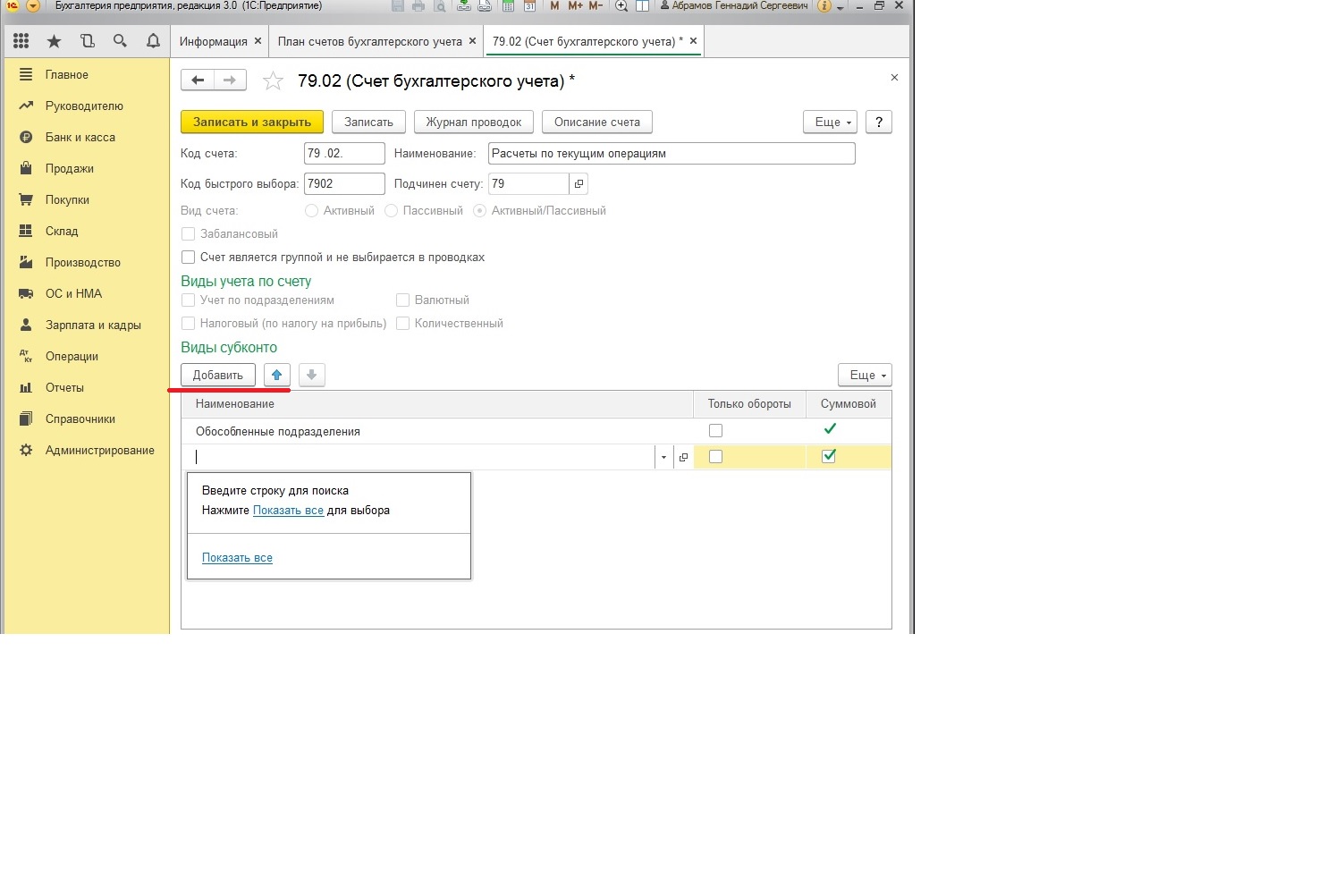The width and height of the screenshot is (1343, 896).
Task: Open top 'Еще' dropdown menu
Action: (x=831, y=123)
